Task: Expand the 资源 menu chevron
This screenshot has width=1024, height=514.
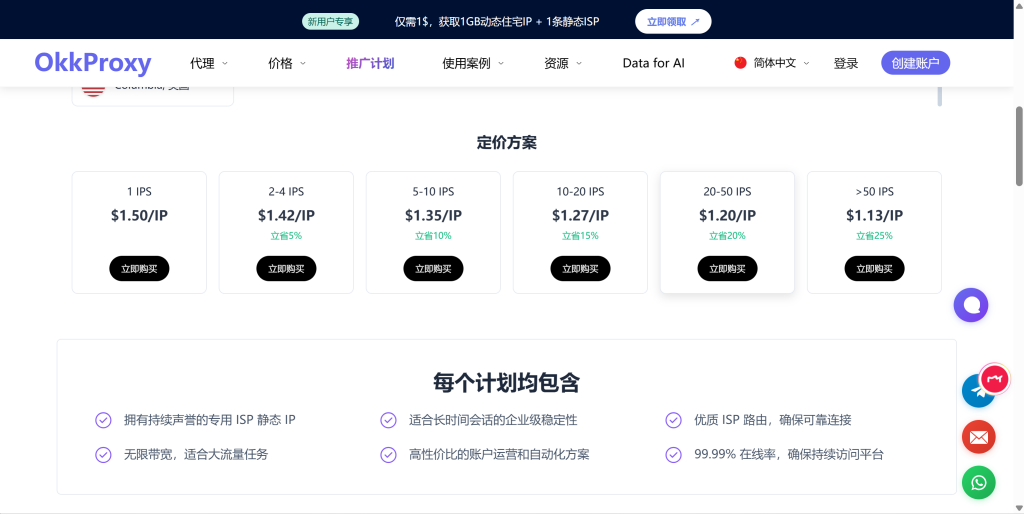Action: tap(579, 63)
